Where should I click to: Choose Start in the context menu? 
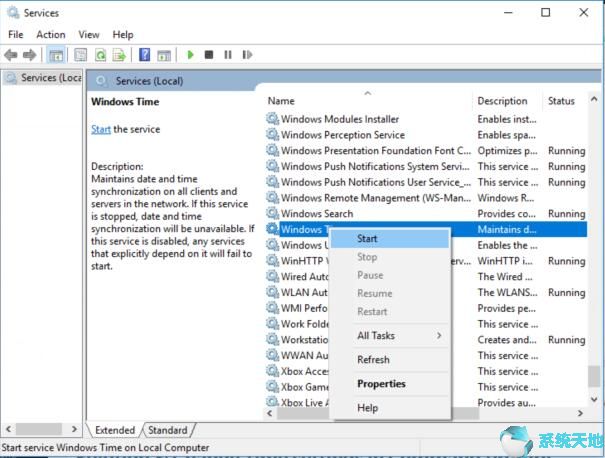pos(390,239)
